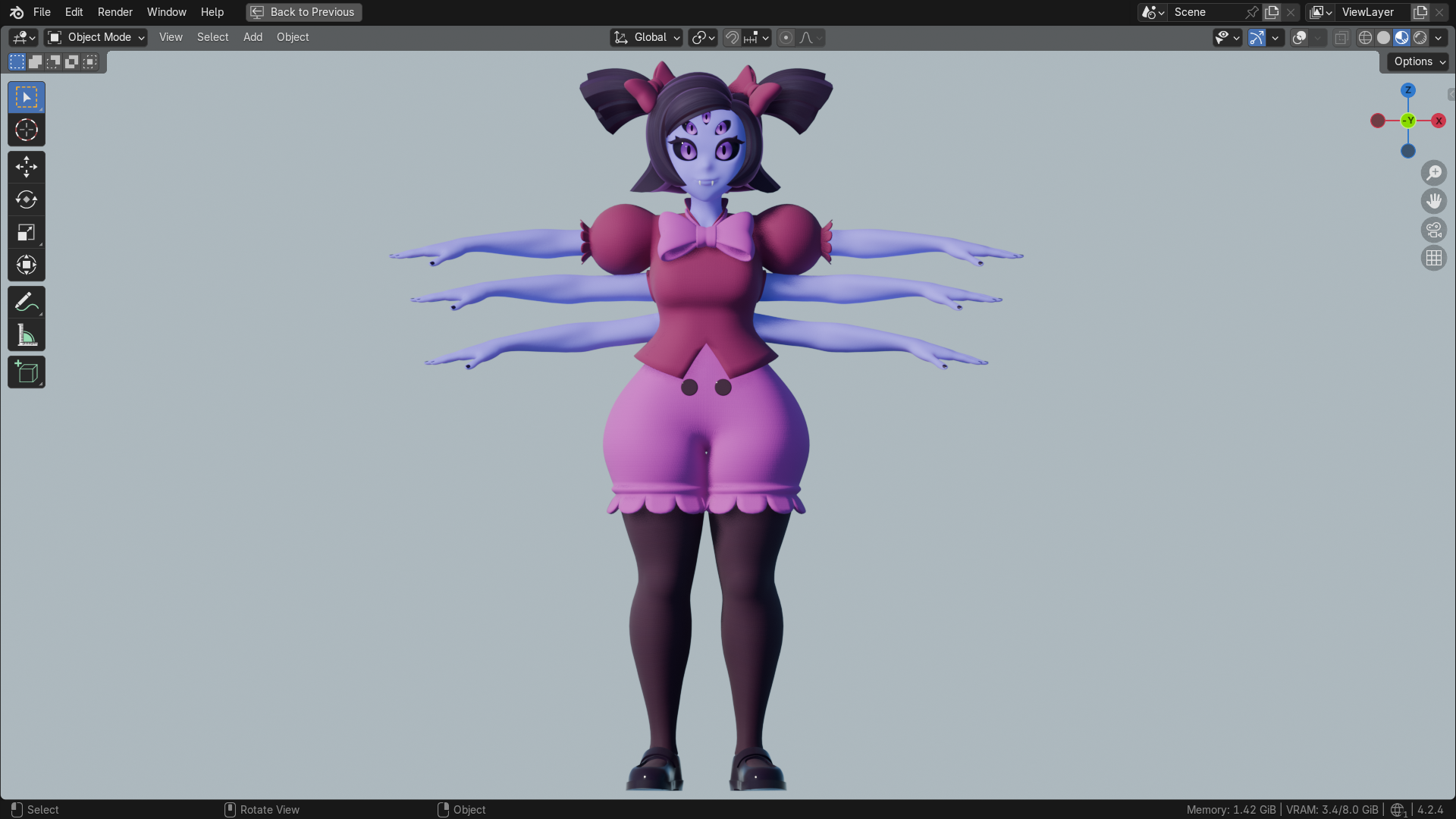Activate the Move tool
The height and width of the screenshot is (819, 1456).
[27, 167]
